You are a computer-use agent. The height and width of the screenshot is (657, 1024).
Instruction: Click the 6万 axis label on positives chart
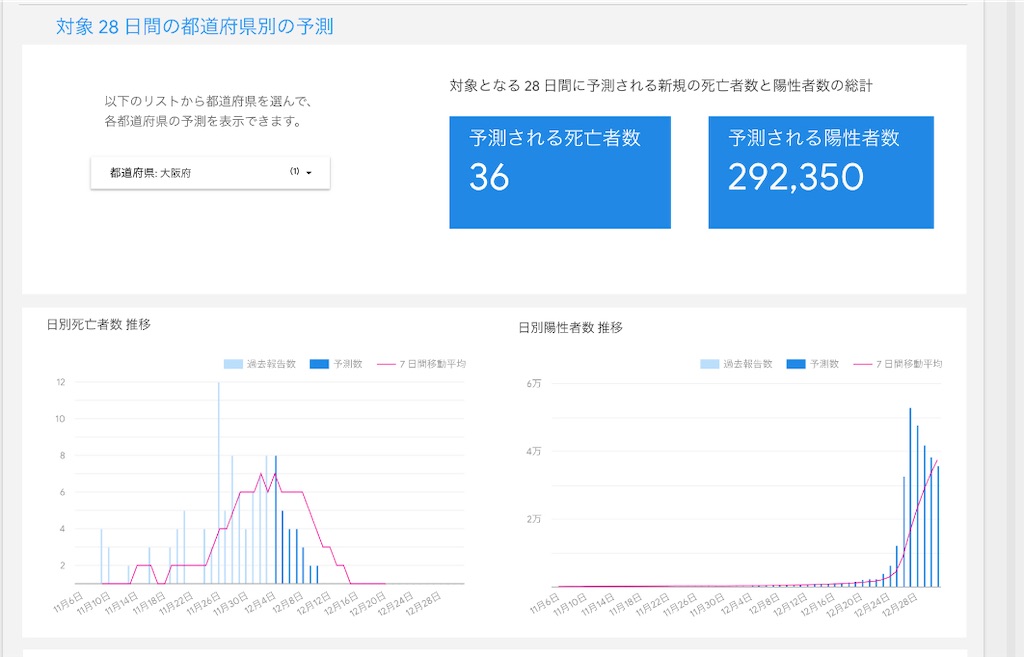tap(534, 383)
